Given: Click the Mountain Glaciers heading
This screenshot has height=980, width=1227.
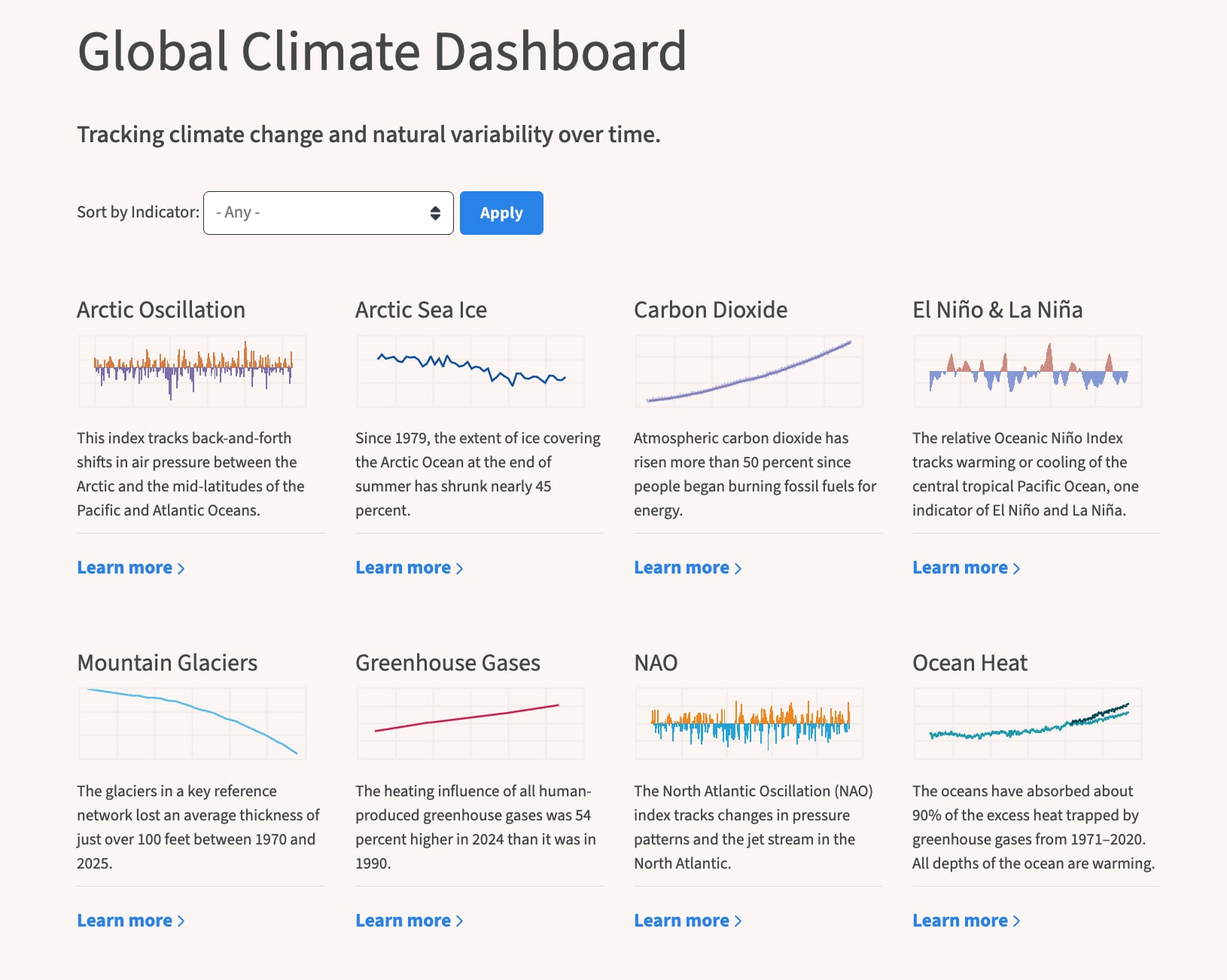Looking at the screenshot, I should 167,663.
